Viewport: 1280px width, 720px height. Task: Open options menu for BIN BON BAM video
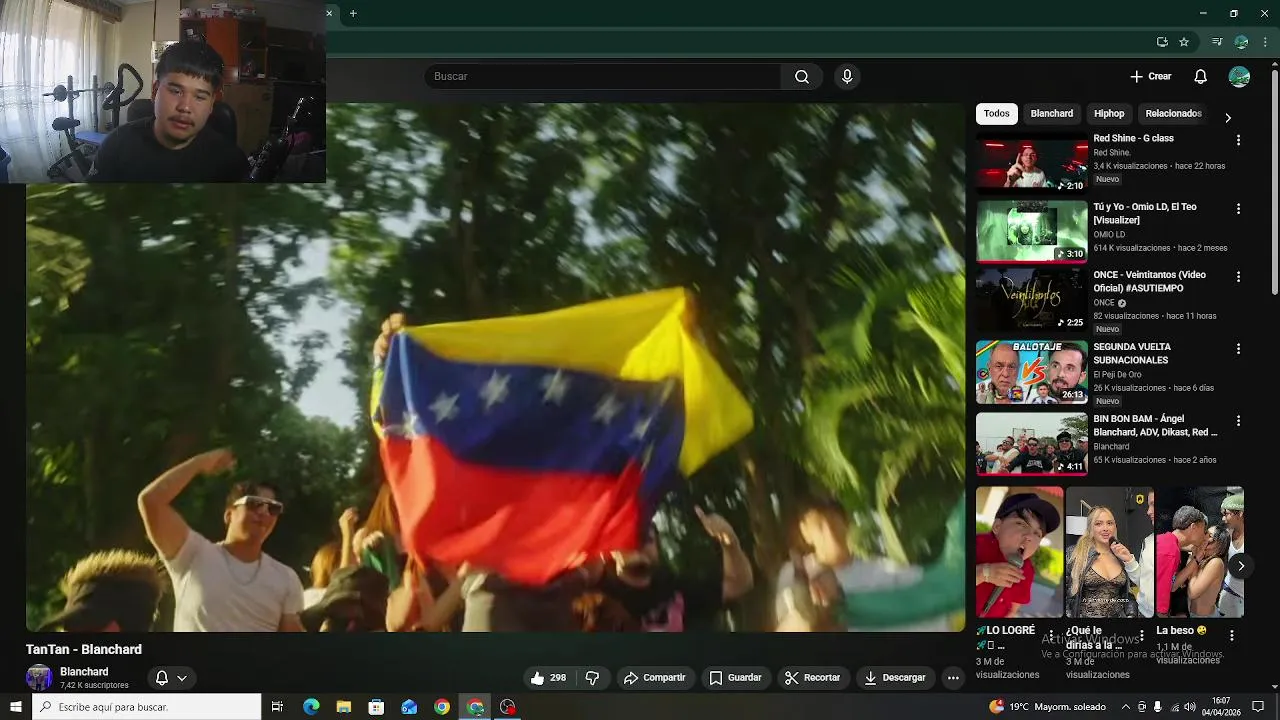click(1238, 421)
